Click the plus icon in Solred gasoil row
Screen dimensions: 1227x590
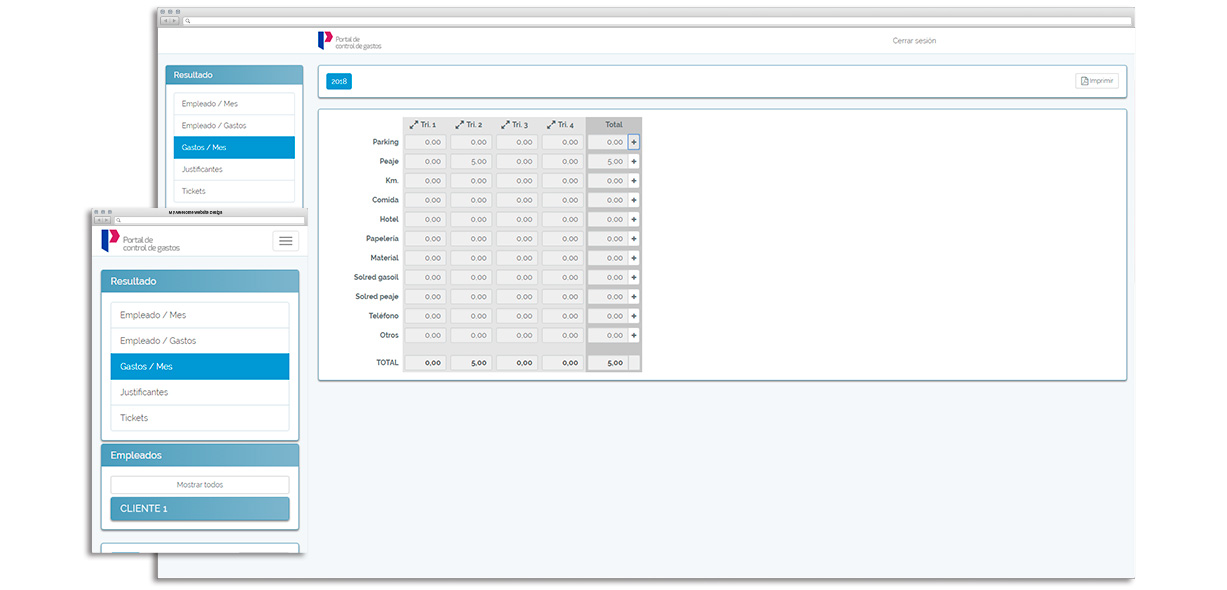634,277
